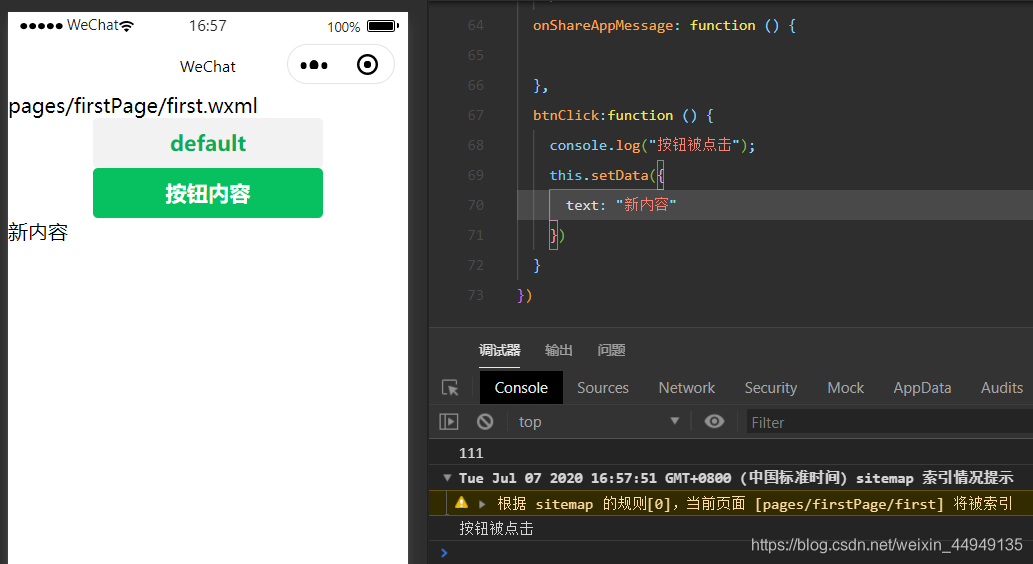The height and width of the screenshot is (564, 1033).
Task: Click line number 70 in editor gutter
Action: pos(475,205)
